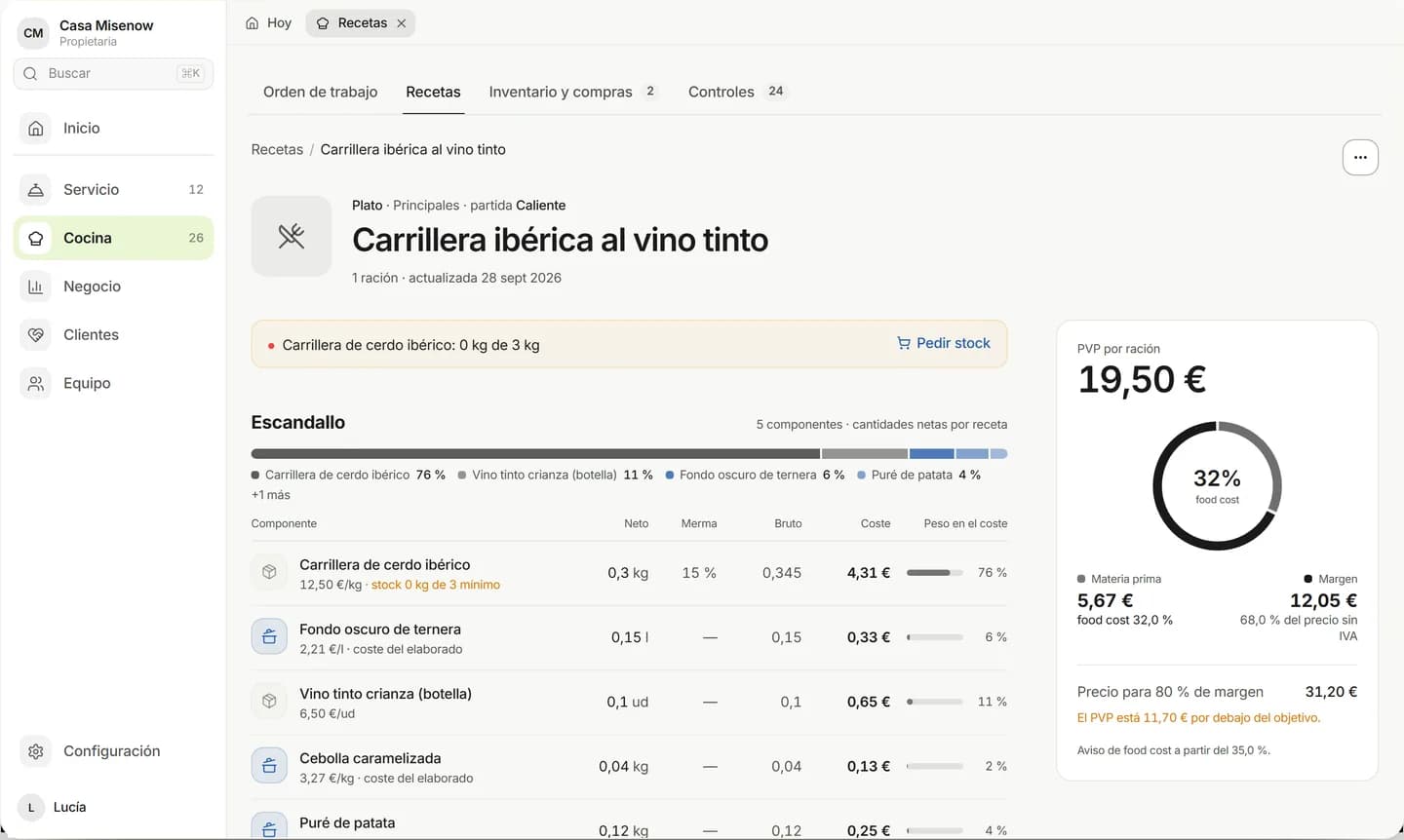Open the Hoy tab at the top
The width and height of the screenshot is (1404, 840).
[x=269, y=23]
